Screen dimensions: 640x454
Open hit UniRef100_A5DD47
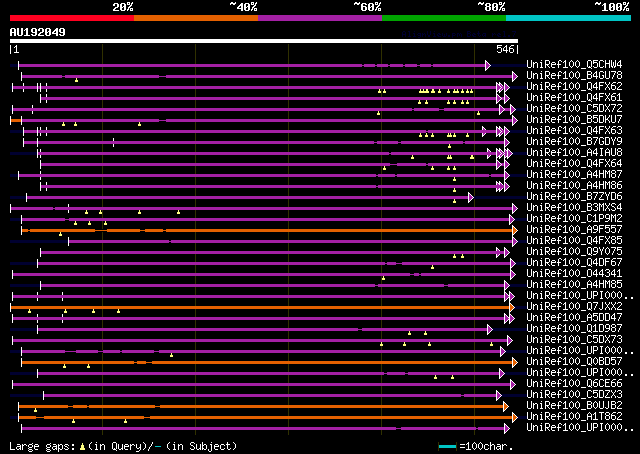(574, 318)
